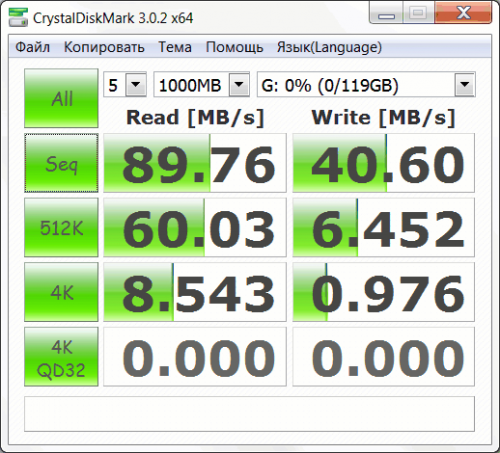Open the Помощь menu
Image resolution: width=500 pixels, height=453 pixels.
pyautogui.click(x=234, y=47)
